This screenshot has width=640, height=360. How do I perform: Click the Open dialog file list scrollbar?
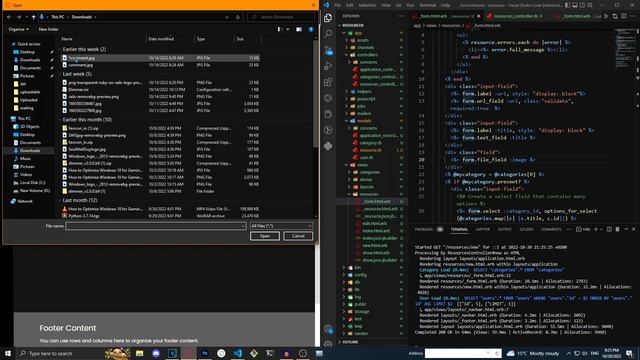click(316, 94)
